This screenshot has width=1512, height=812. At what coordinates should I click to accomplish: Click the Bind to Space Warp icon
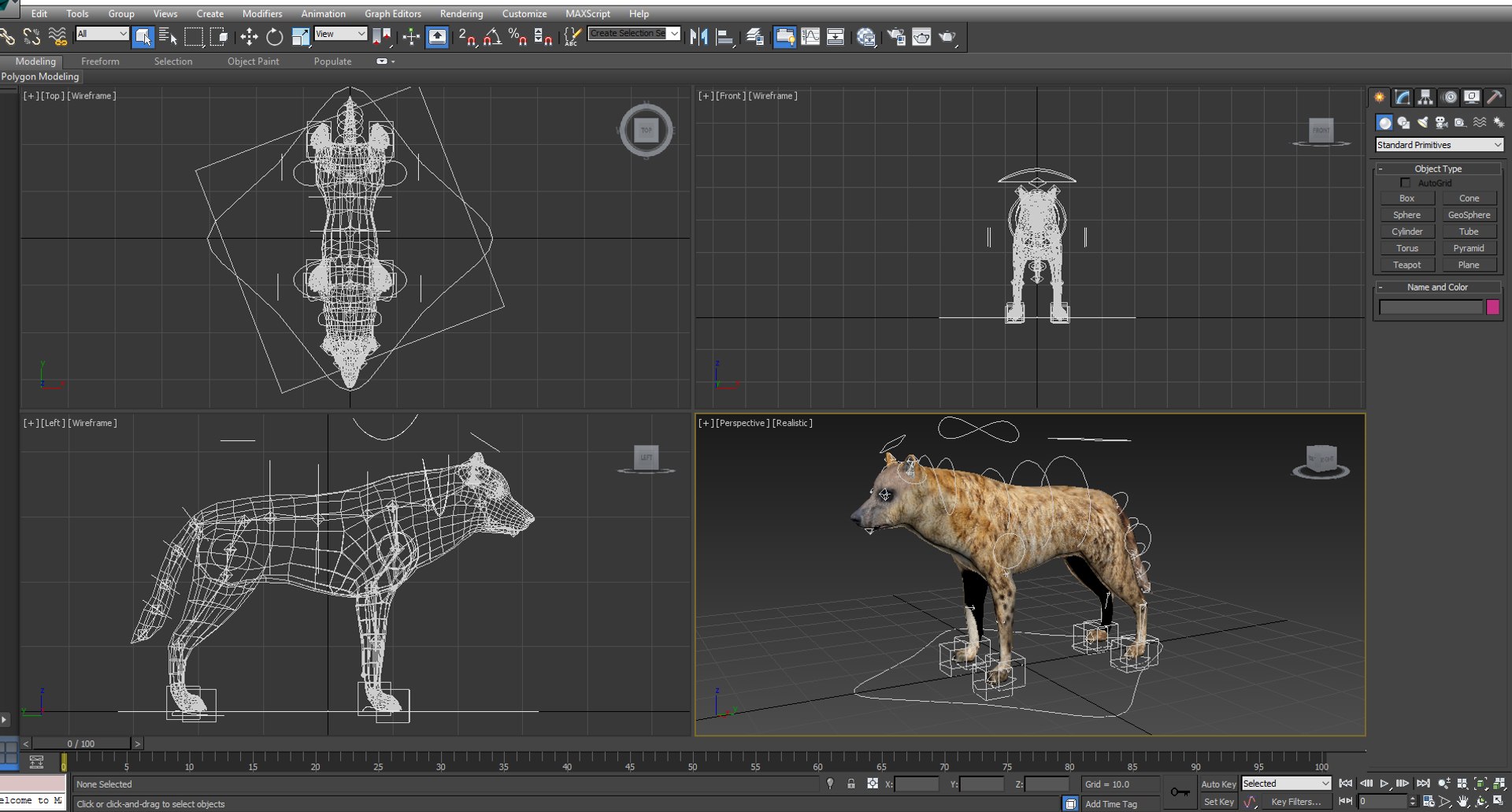(57, 36)
